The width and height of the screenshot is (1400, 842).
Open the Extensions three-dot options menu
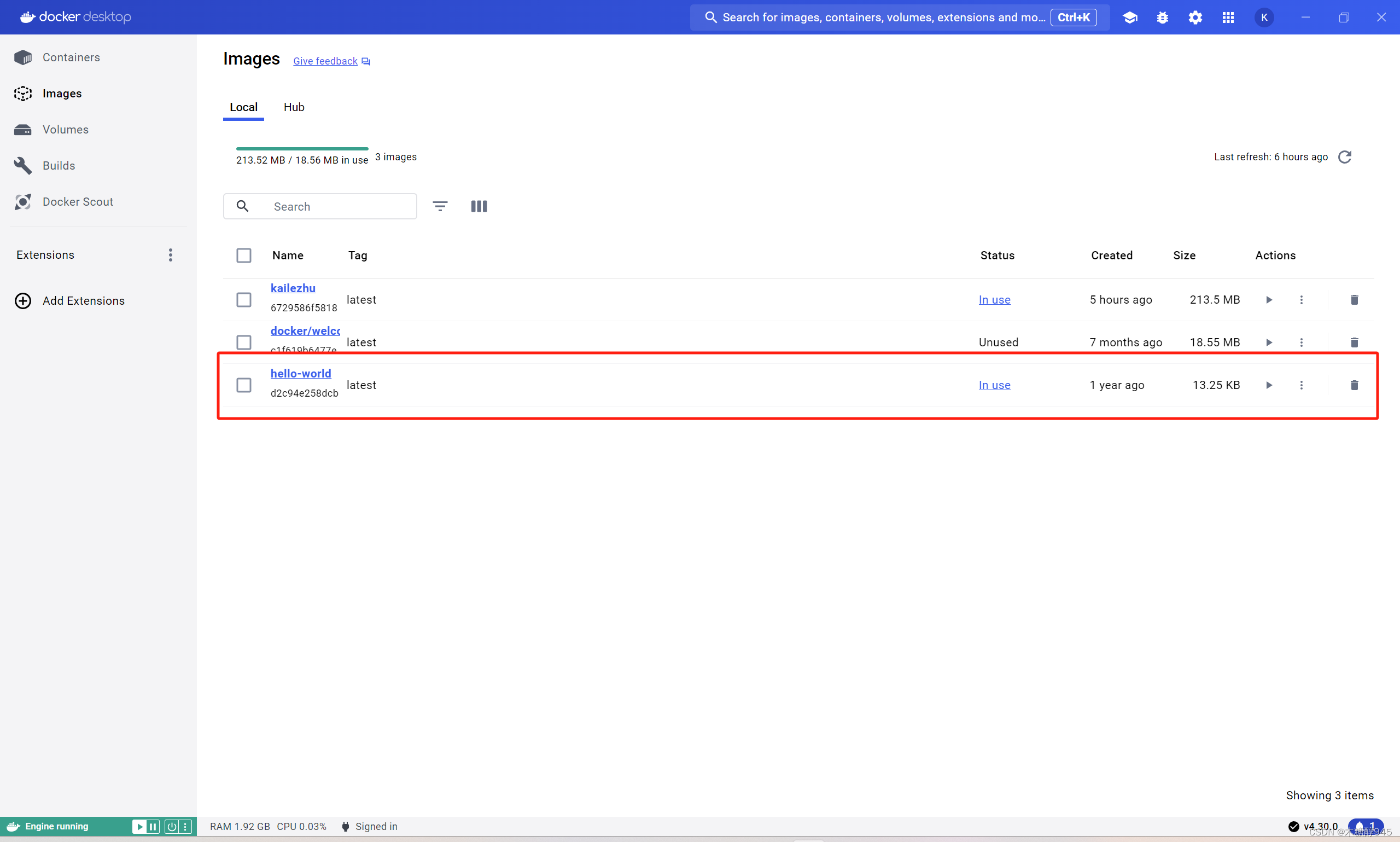tap(171, 255)
